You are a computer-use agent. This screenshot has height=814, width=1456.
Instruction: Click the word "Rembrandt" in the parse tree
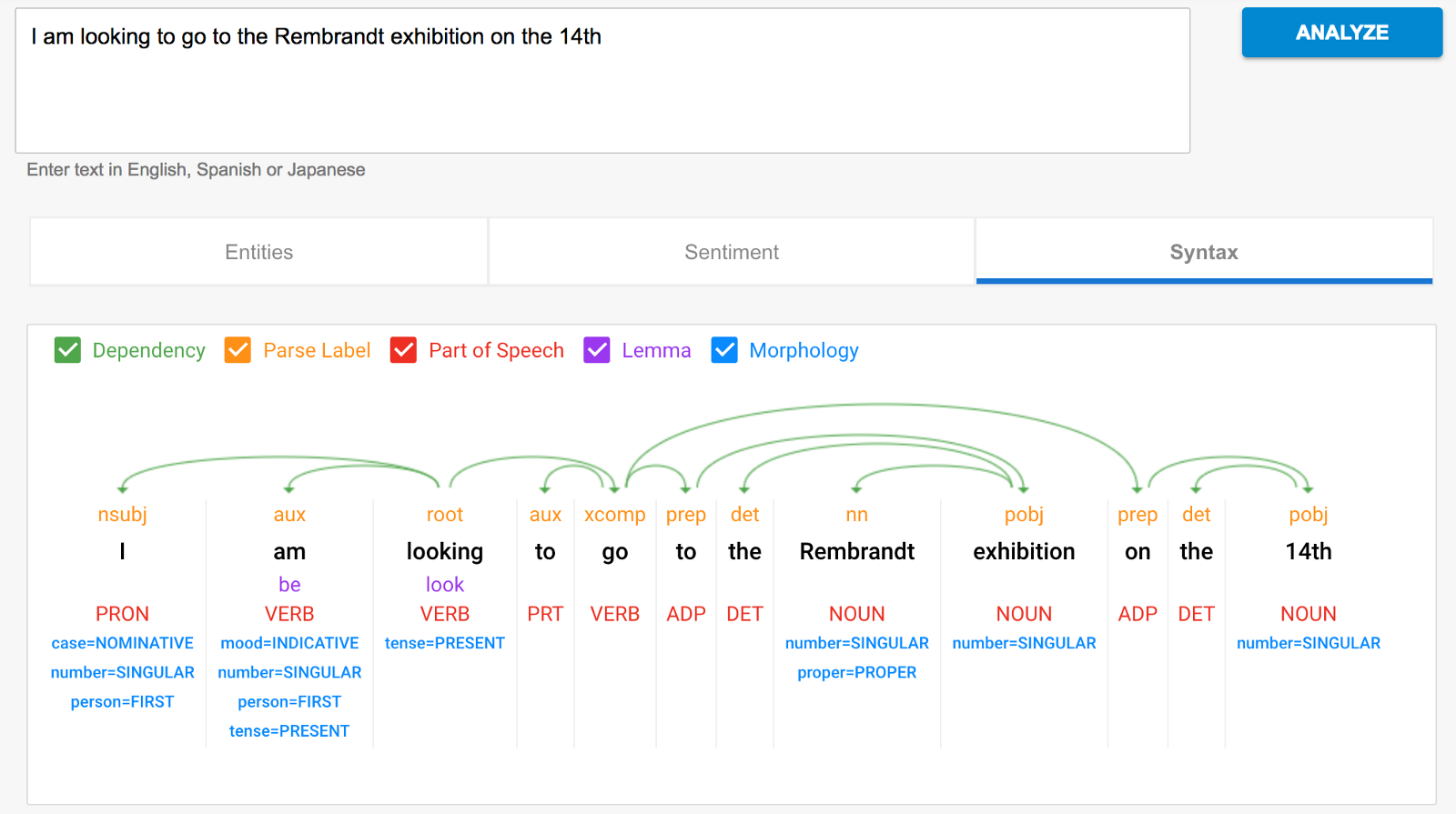pos(856,551)
